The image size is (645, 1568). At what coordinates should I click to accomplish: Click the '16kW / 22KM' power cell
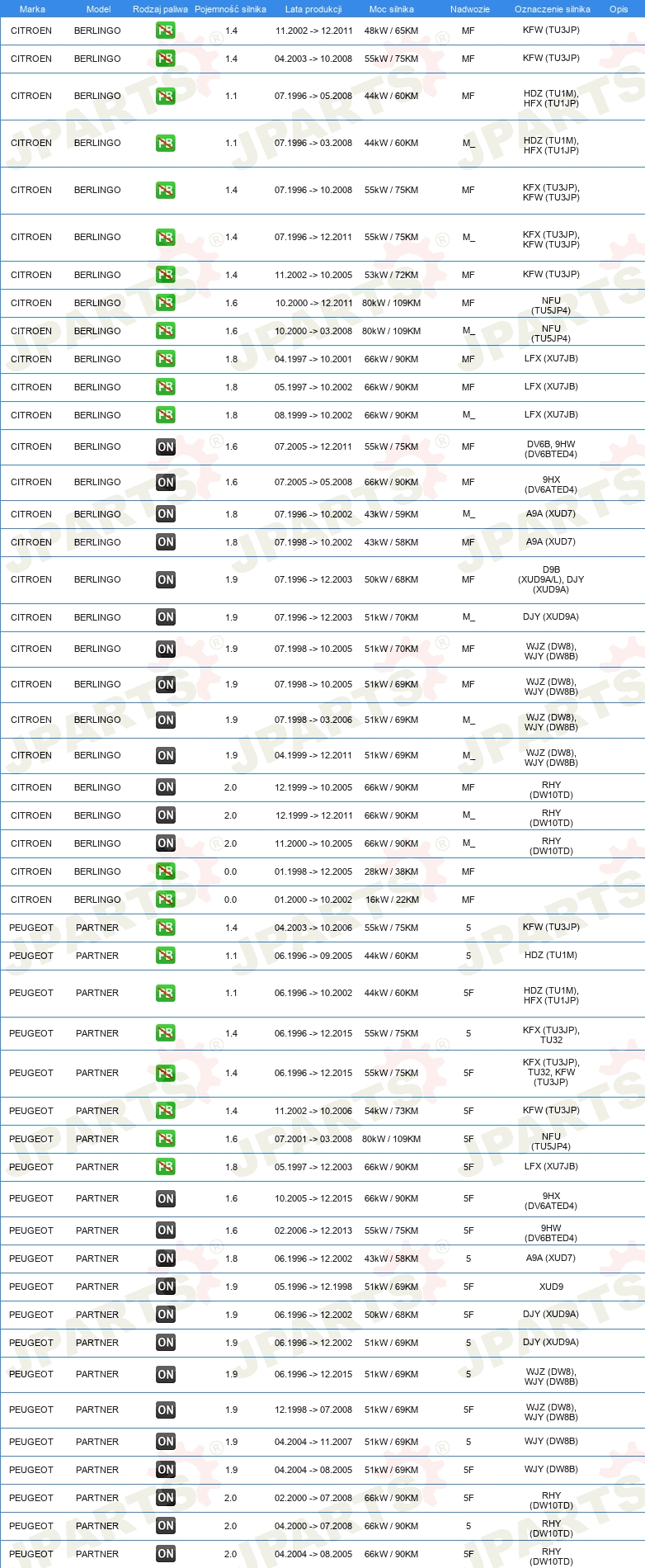pos(392,900)
